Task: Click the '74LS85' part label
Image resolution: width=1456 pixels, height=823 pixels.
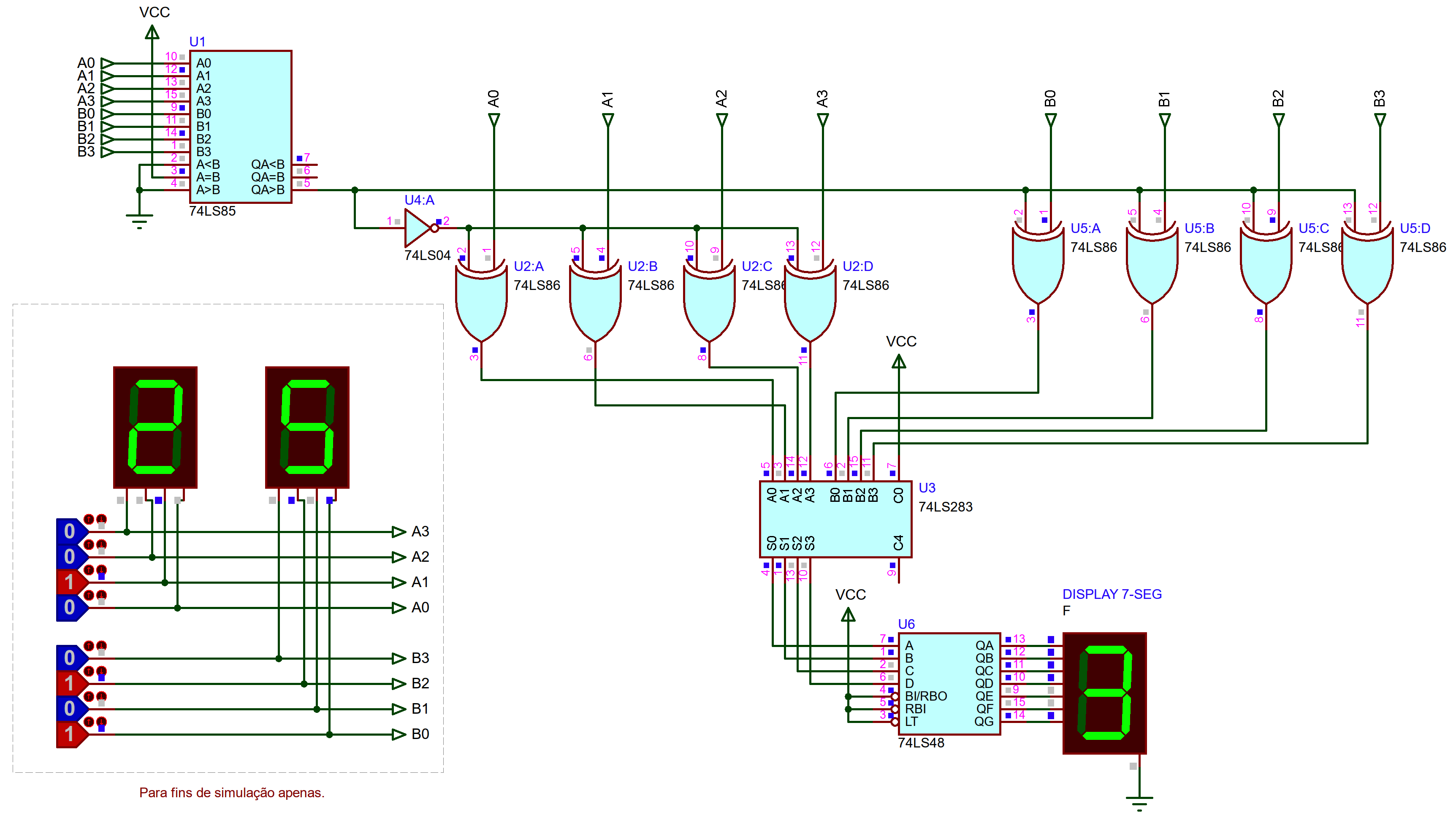Action: 212,211
